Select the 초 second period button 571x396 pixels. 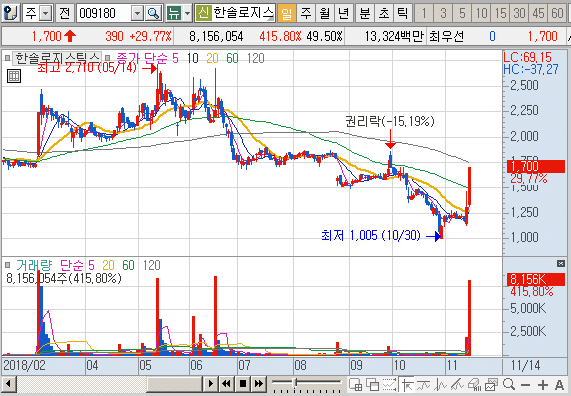[383, 13]
